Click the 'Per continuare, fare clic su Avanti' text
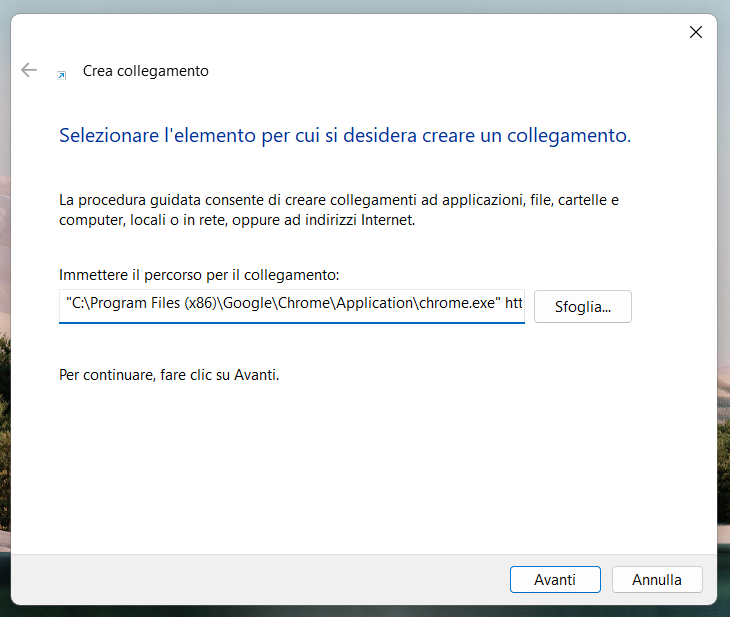Viewport: 730px width, 617px height. point(169,376)
